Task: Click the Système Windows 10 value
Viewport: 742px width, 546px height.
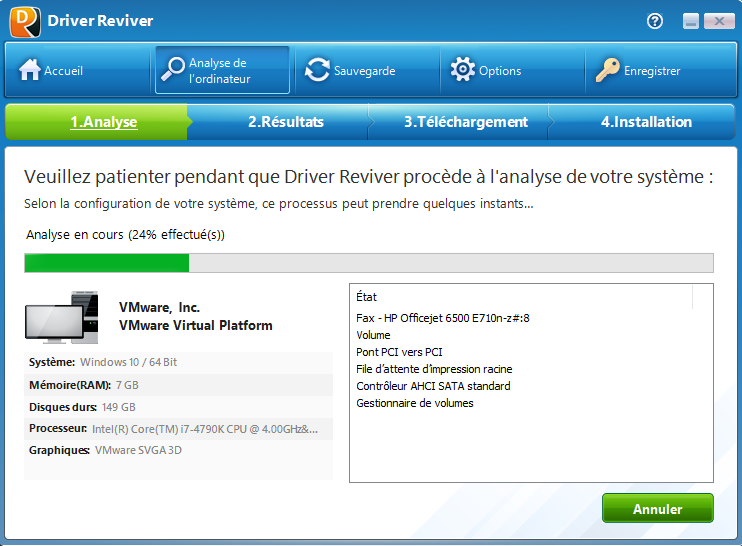Action: [x=128, y=362]
